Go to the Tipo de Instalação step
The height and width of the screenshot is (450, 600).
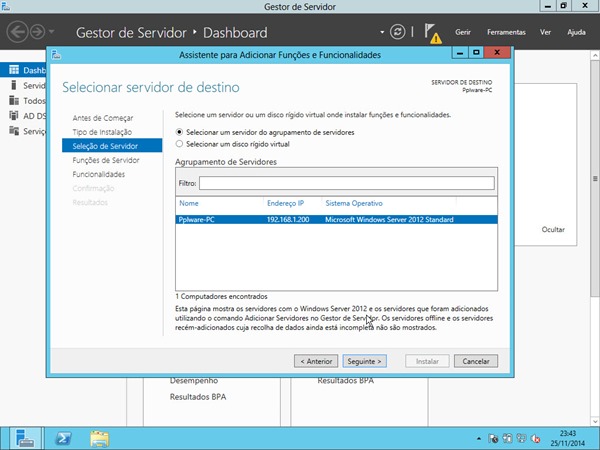[102, 132]
